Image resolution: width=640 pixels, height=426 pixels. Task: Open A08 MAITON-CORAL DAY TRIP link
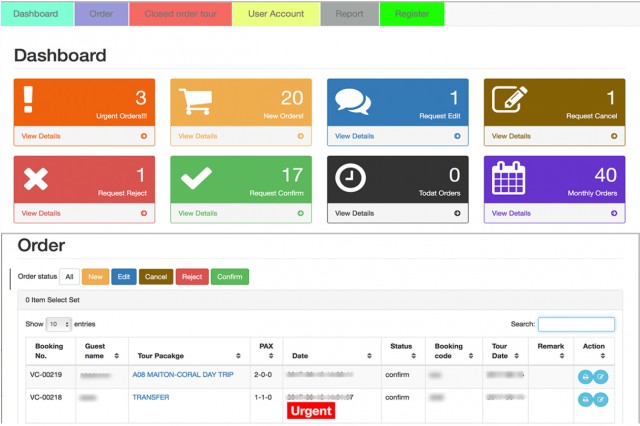177,376
